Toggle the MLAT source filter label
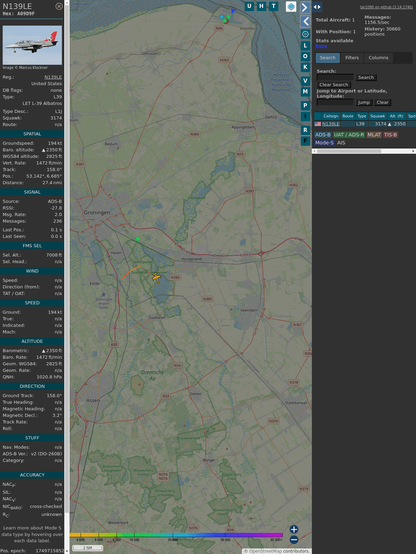The image size is (416, 554). 374,135
